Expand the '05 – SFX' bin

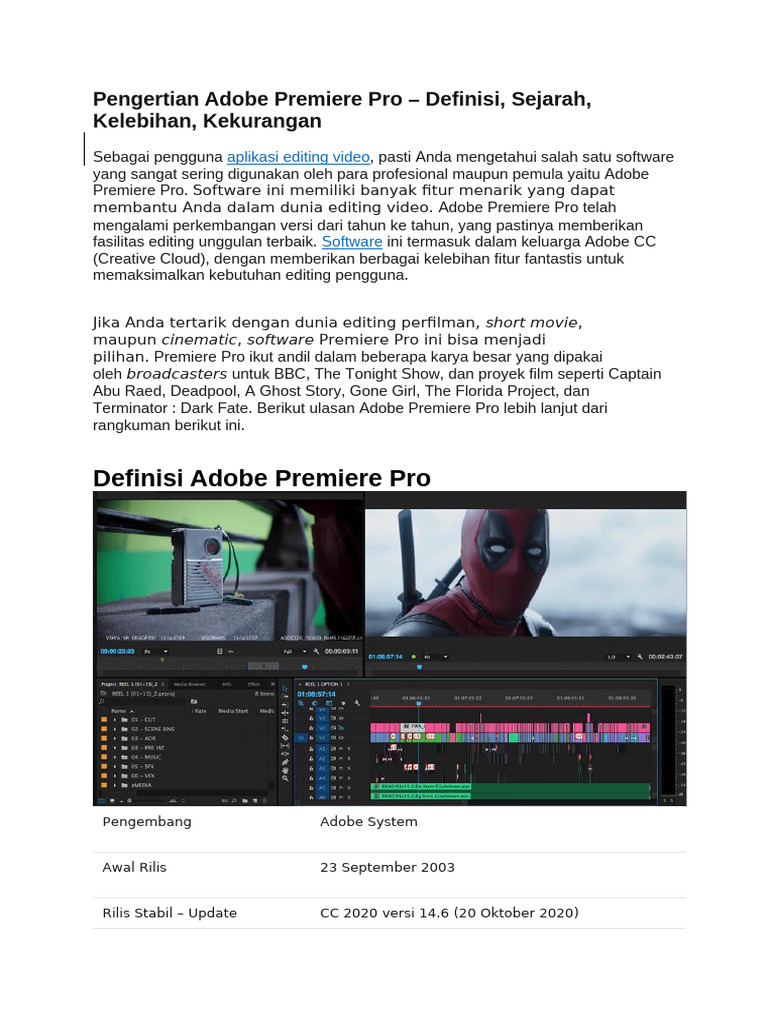[115, 767]
